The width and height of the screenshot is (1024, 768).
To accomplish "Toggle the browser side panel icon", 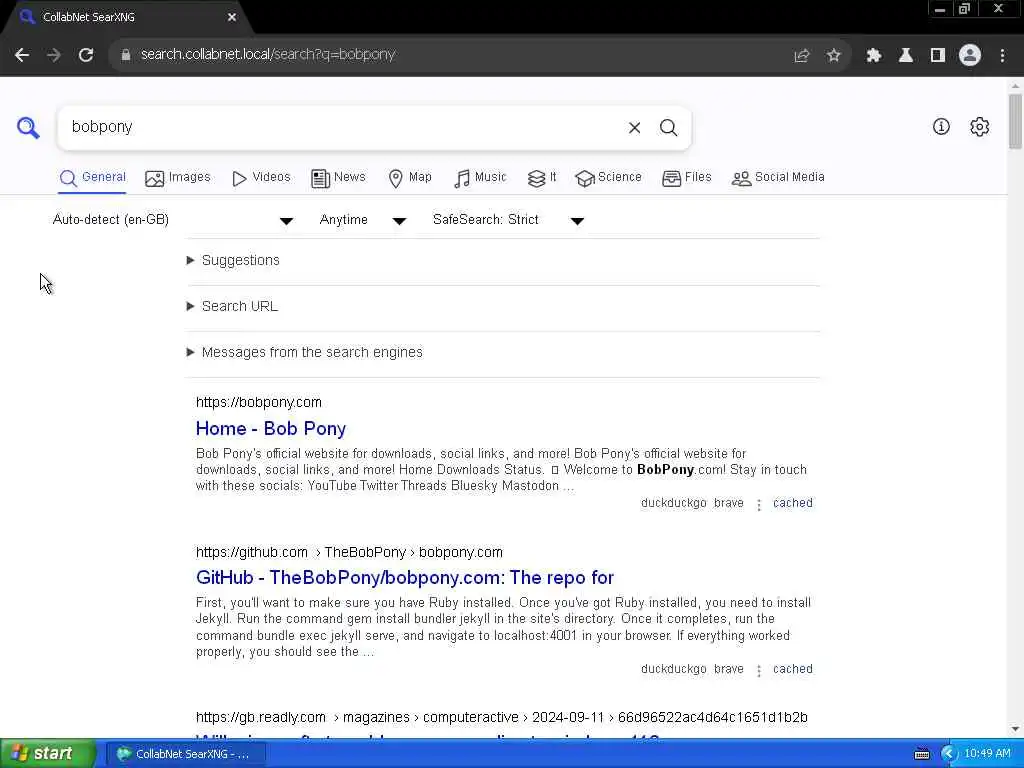I will coord(938,56).
